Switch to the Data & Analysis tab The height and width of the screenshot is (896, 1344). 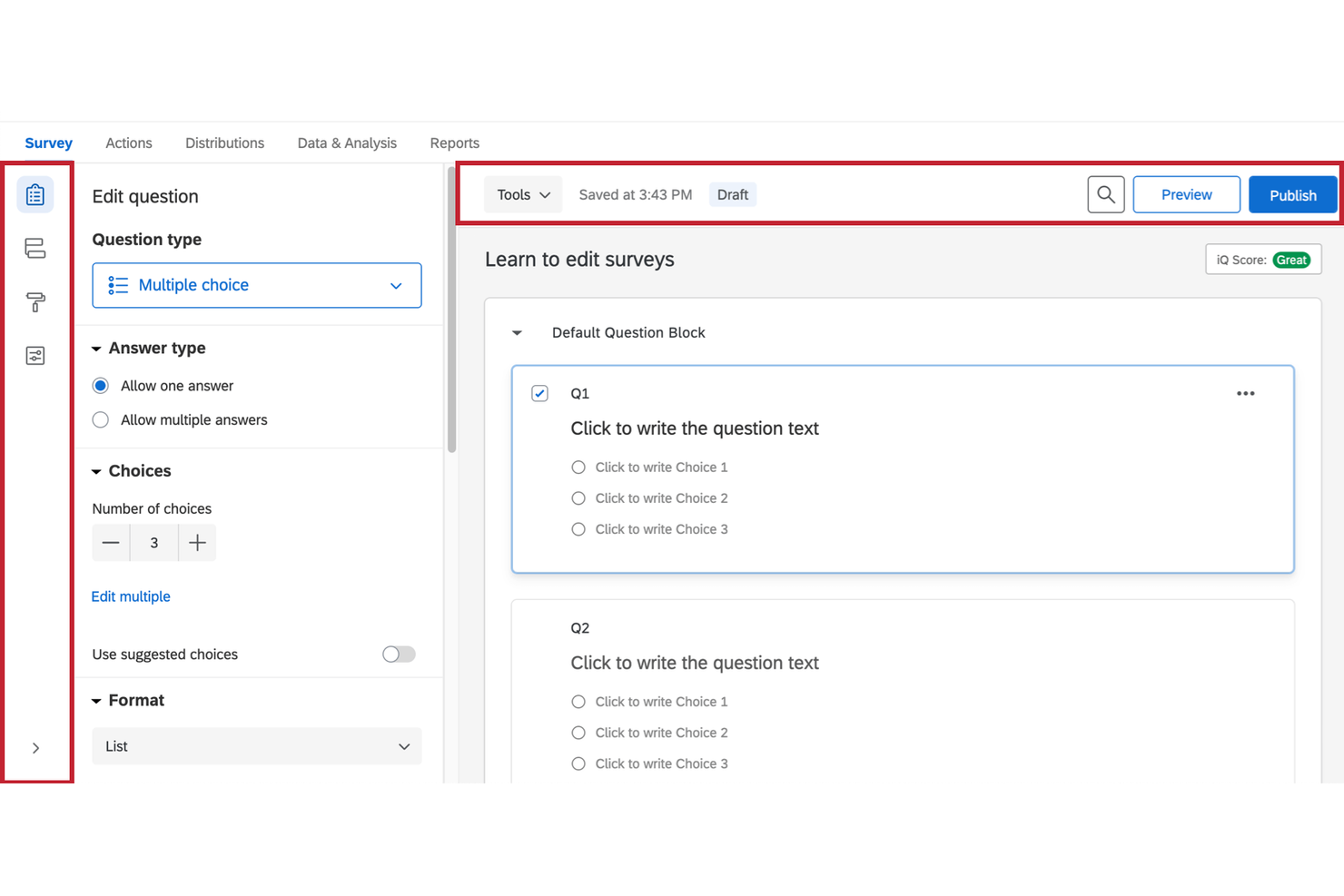[x=346, y=143]
